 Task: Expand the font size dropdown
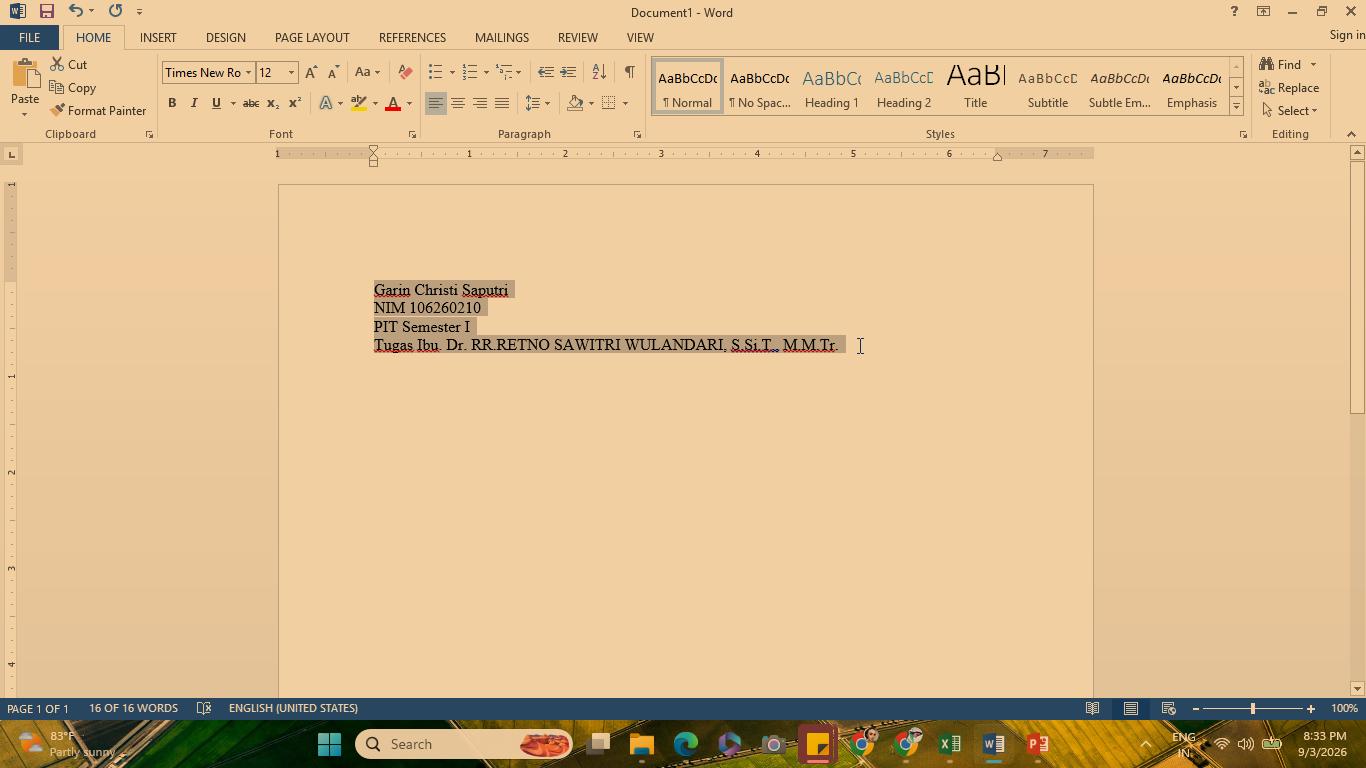tap(291, 72)
